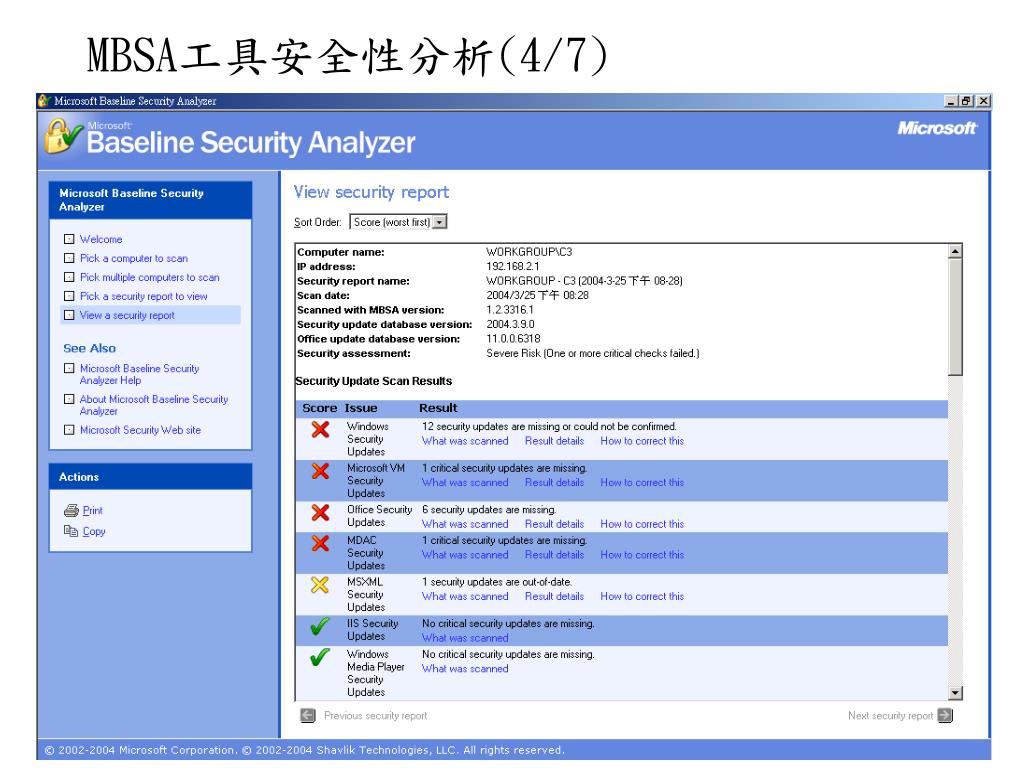Click the Copy action link

click(94, 532)
